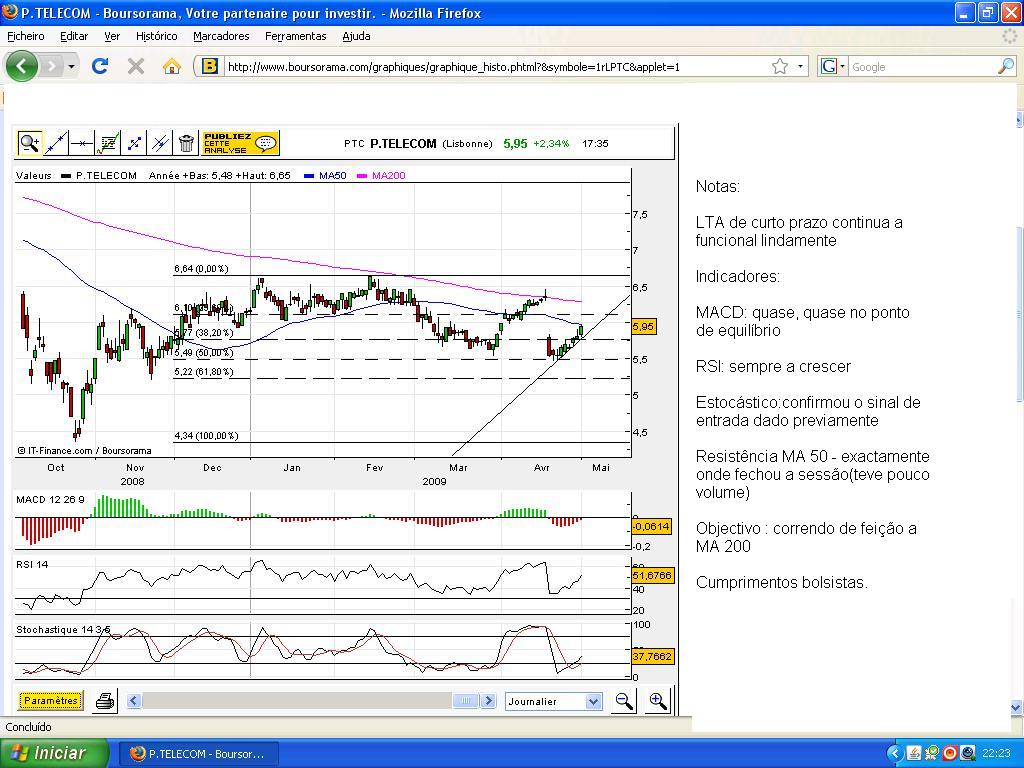
Task: Click the 5,95 price tag on chart axis
Action: [643, 327]
